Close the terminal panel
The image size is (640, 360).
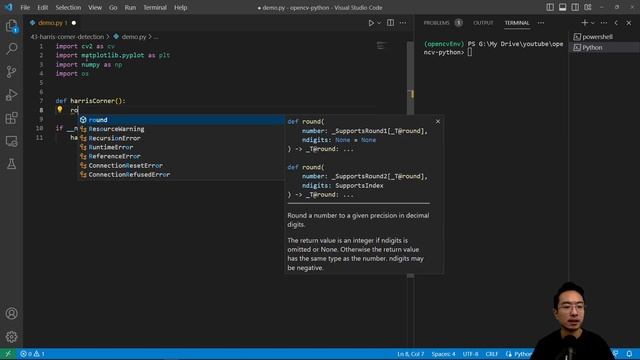click(x=629, y=23)
